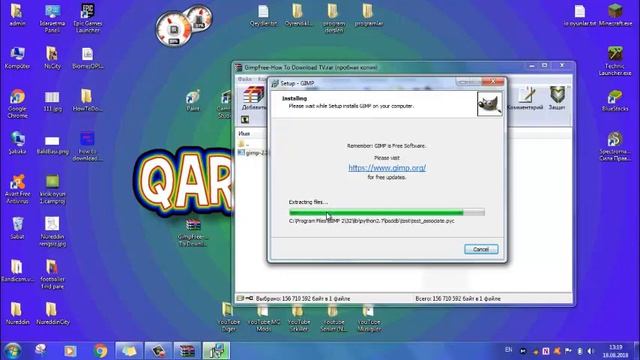Image resolution: width=640 pixels, height=360 pixels.
Task: Select the BaldiBasi.png desktop file
Action: click(x=52, y=144)
